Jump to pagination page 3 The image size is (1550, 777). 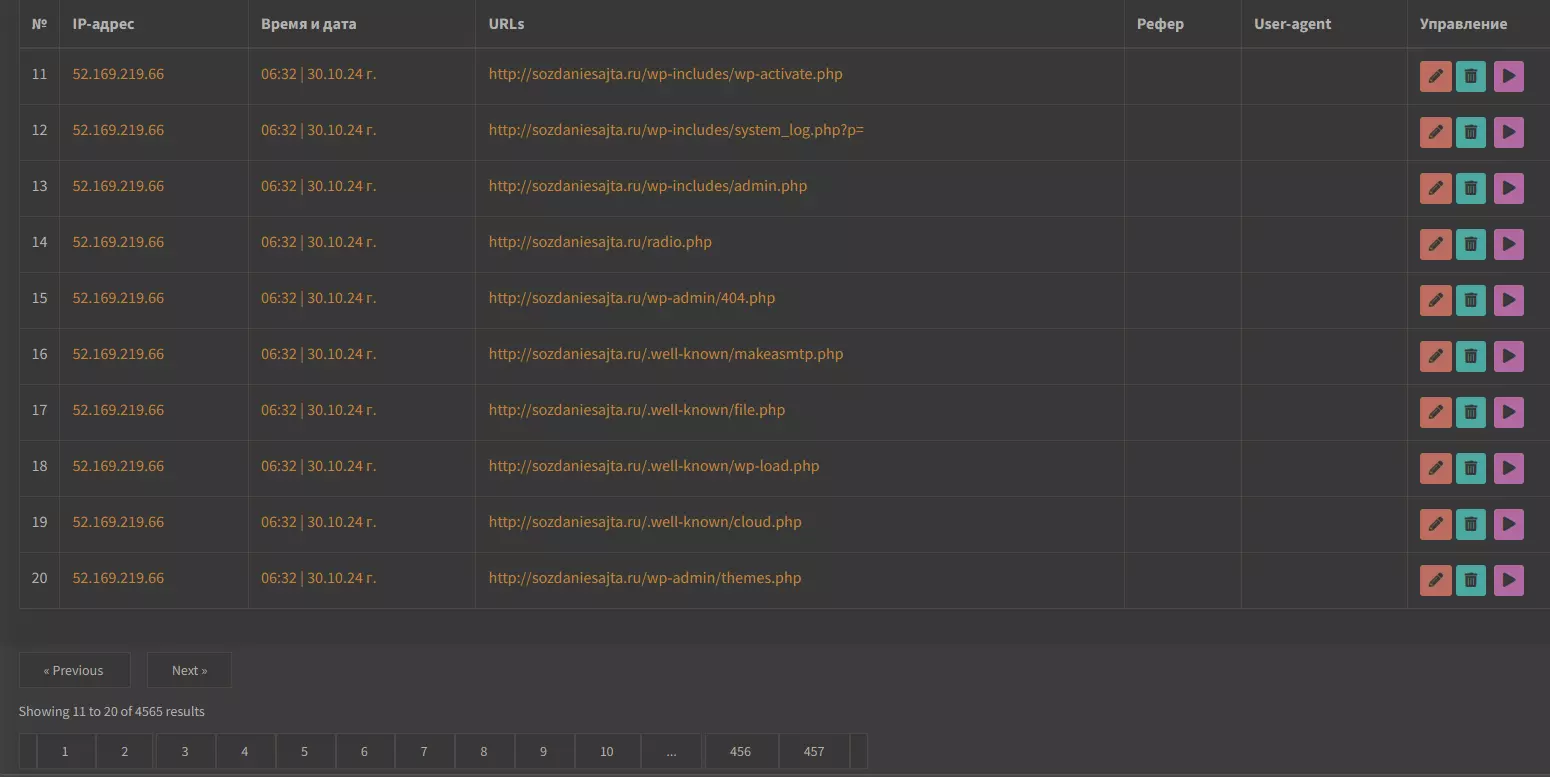click(185, 751)
